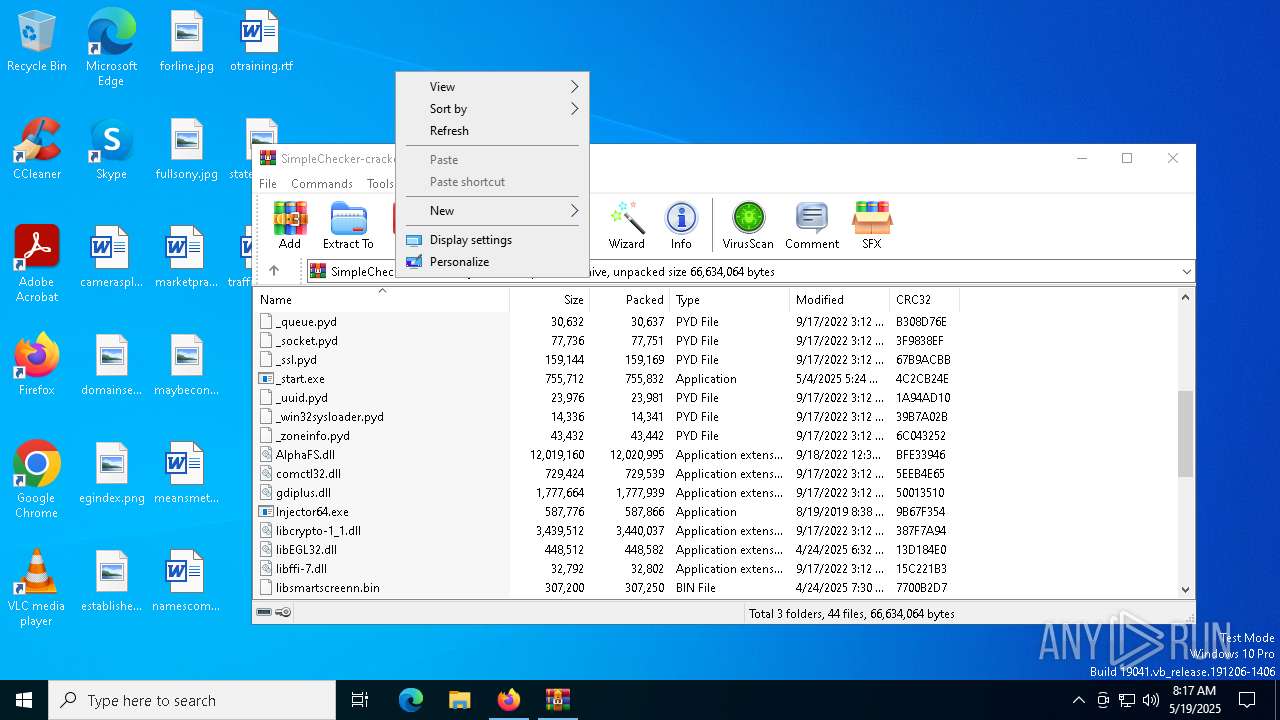Screen dimensions: 1280x720
Task: Select otraining.rtf desktop file
Action: 261,42
